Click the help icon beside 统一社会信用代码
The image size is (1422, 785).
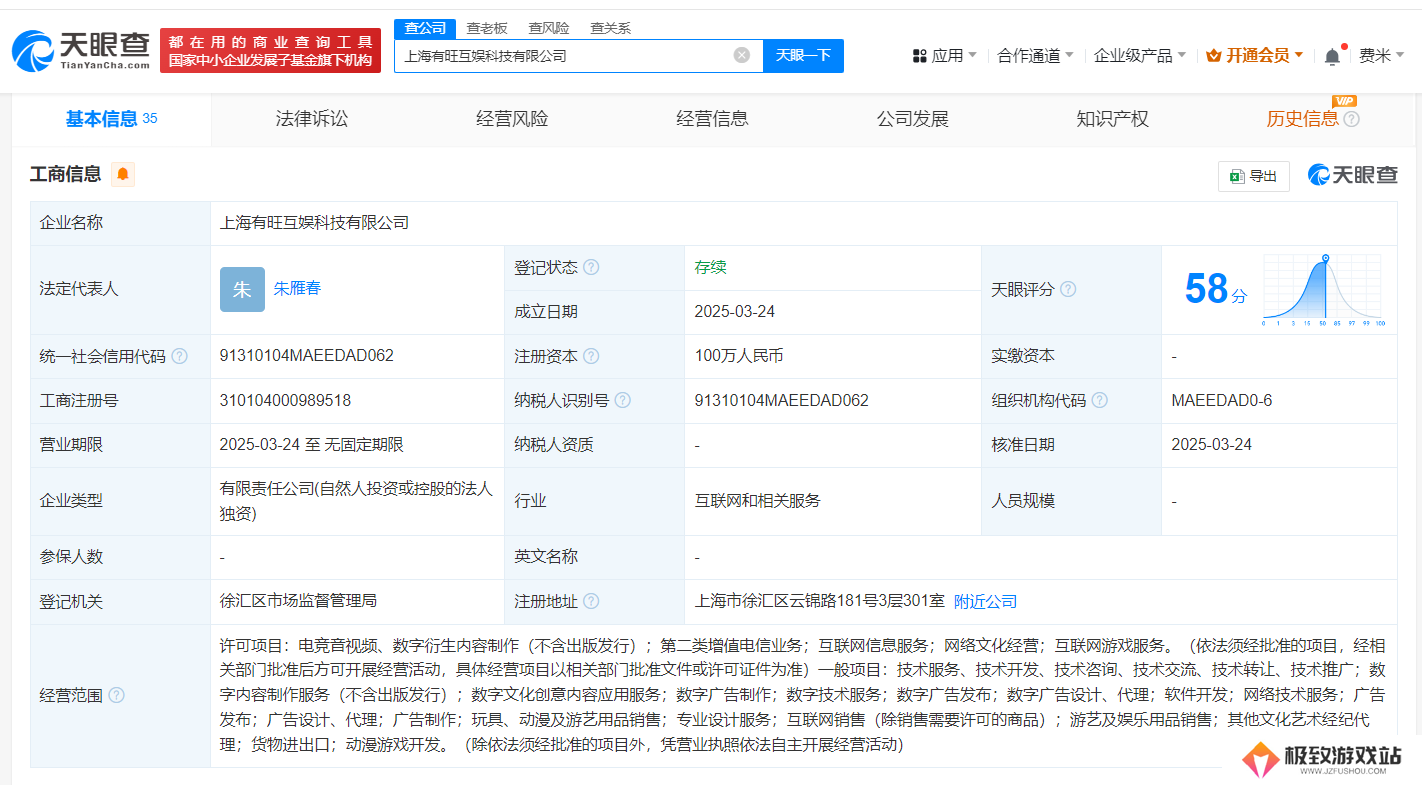[179, 356]
